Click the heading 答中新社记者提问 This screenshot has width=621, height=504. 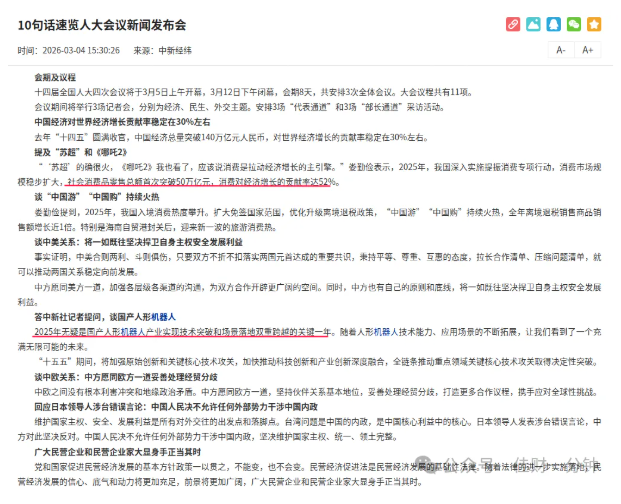[x=105, y=317]
